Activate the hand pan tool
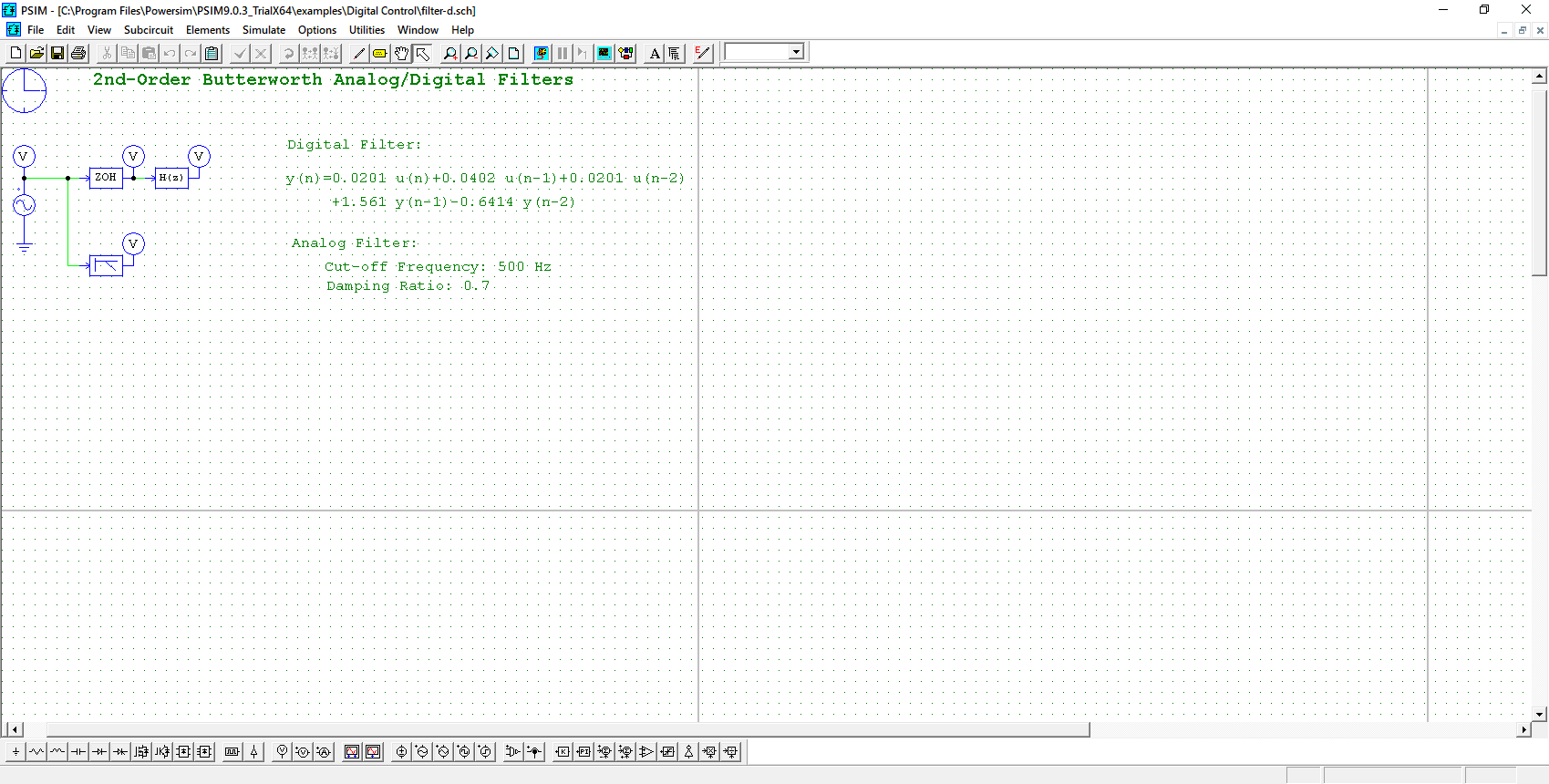This screenshot has width=1549, height=784. coord(401,53)
